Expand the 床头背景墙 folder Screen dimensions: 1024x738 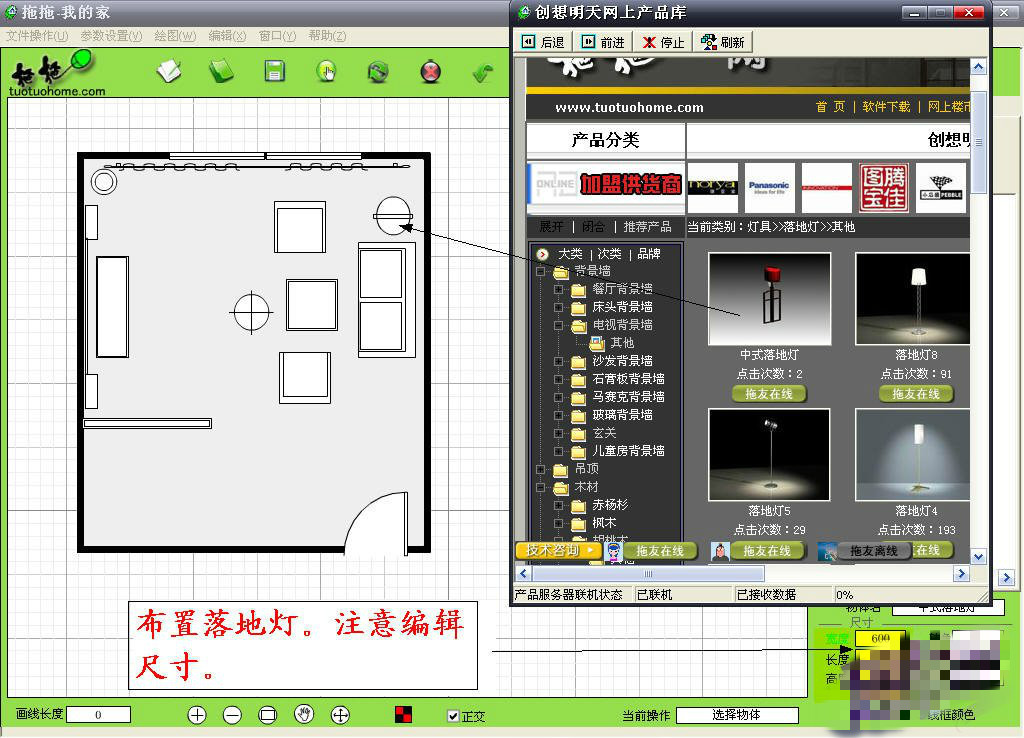pos(558,307)
